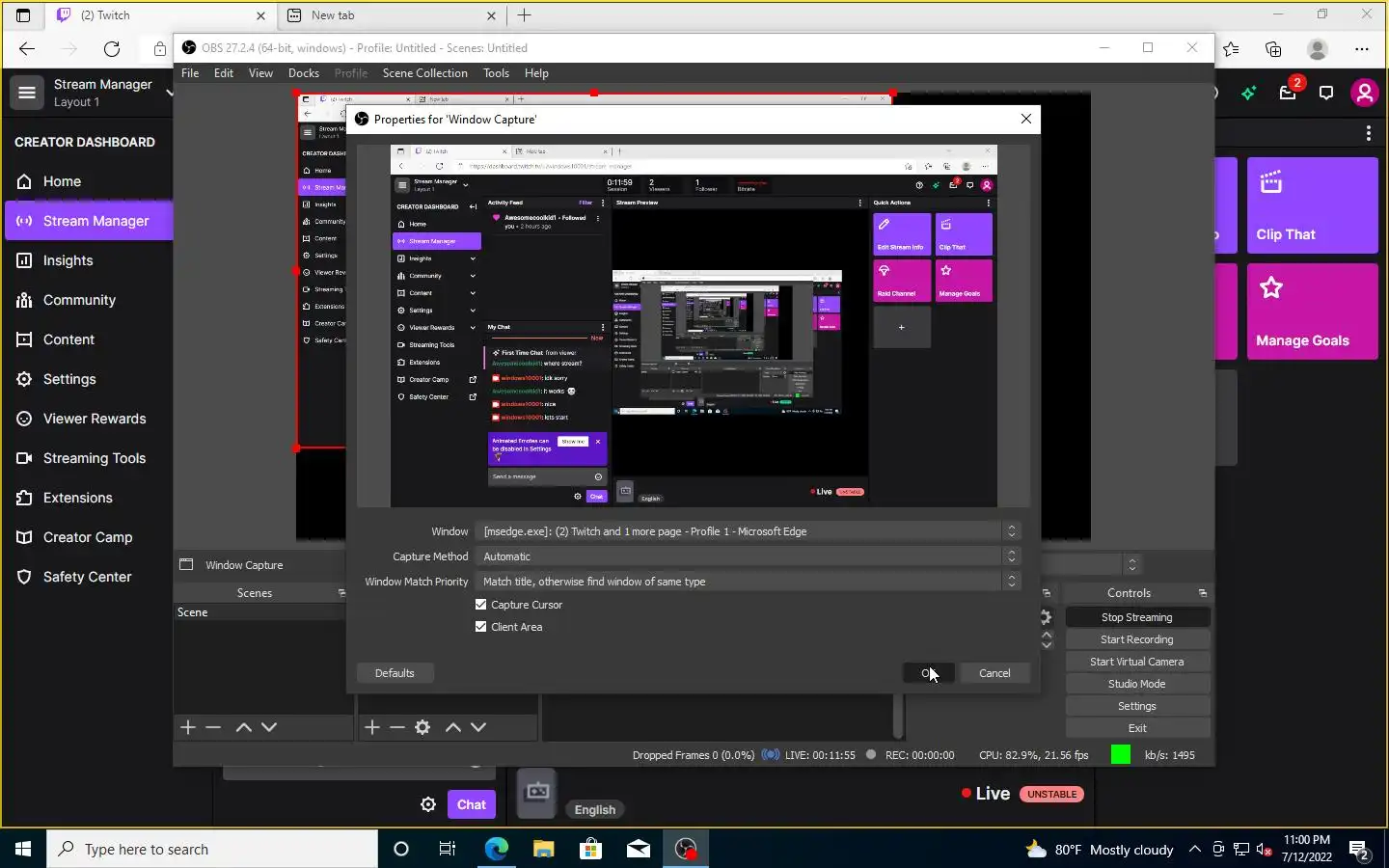Select the Scene item in Scenes list
The height and width of the screenshot is (868, 1389).
[259, 612]
